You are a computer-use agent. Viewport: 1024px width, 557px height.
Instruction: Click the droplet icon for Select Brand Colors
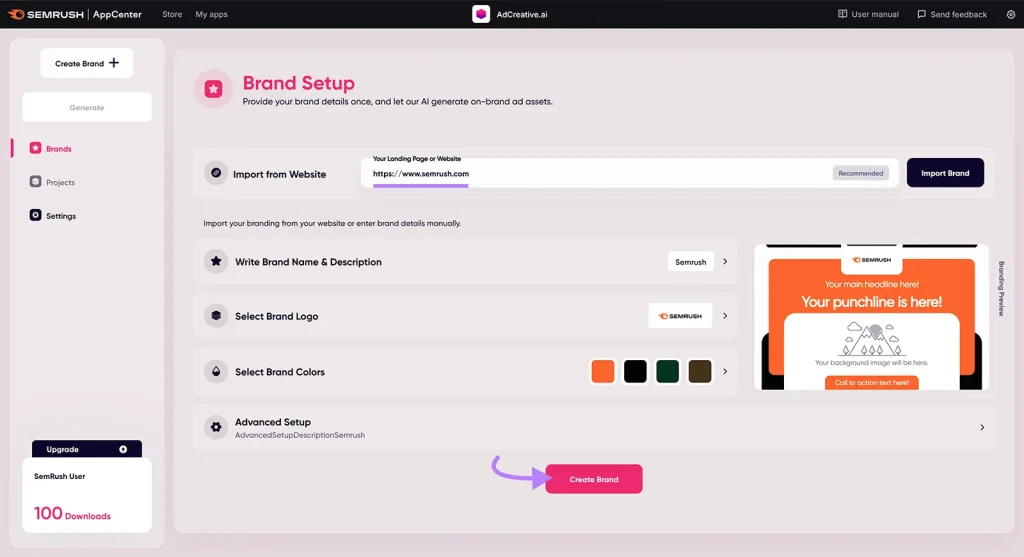[215, 371]
